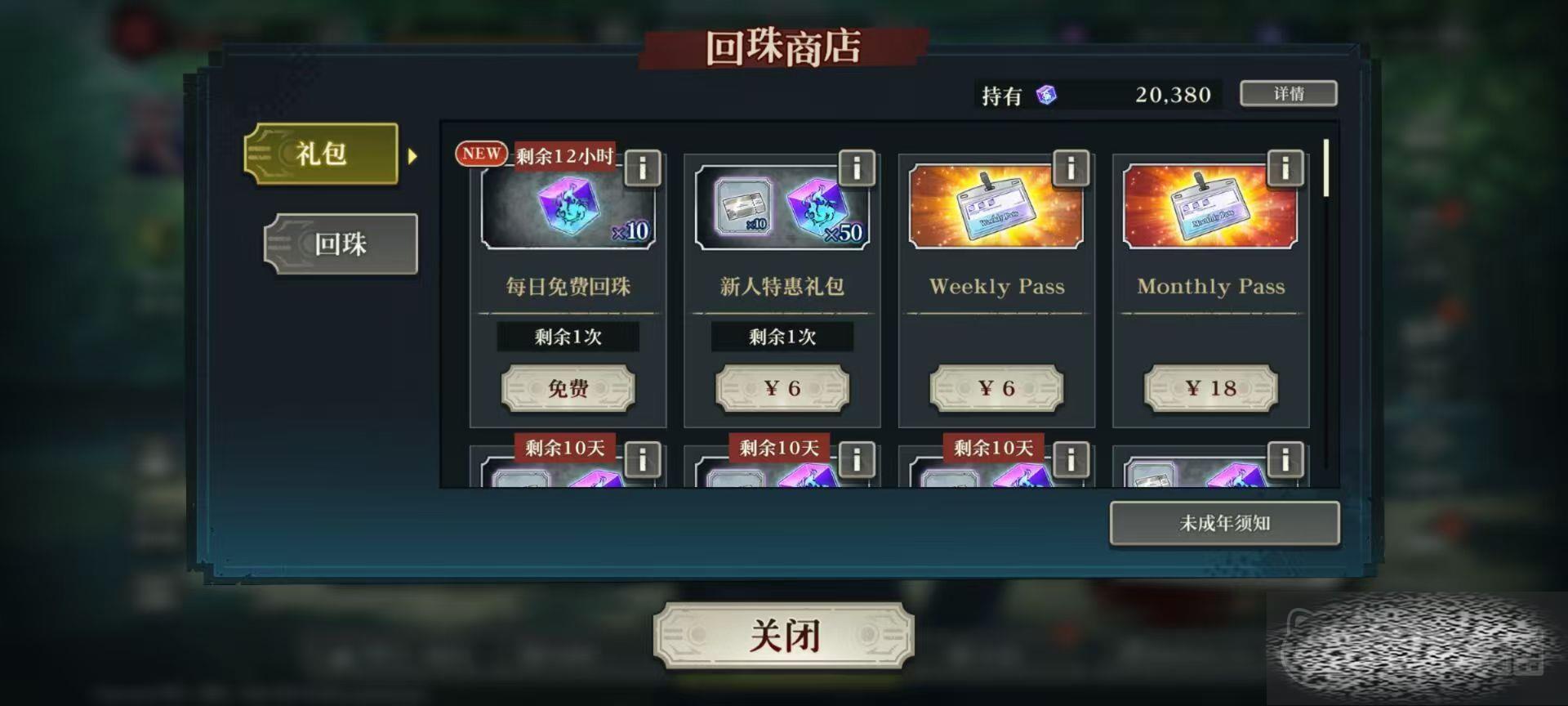Open info for first 剩余10天 pack
Image resolution: width=1568 pixels, height=706 pixels.
pyautogui.click(x=643, y=460)
